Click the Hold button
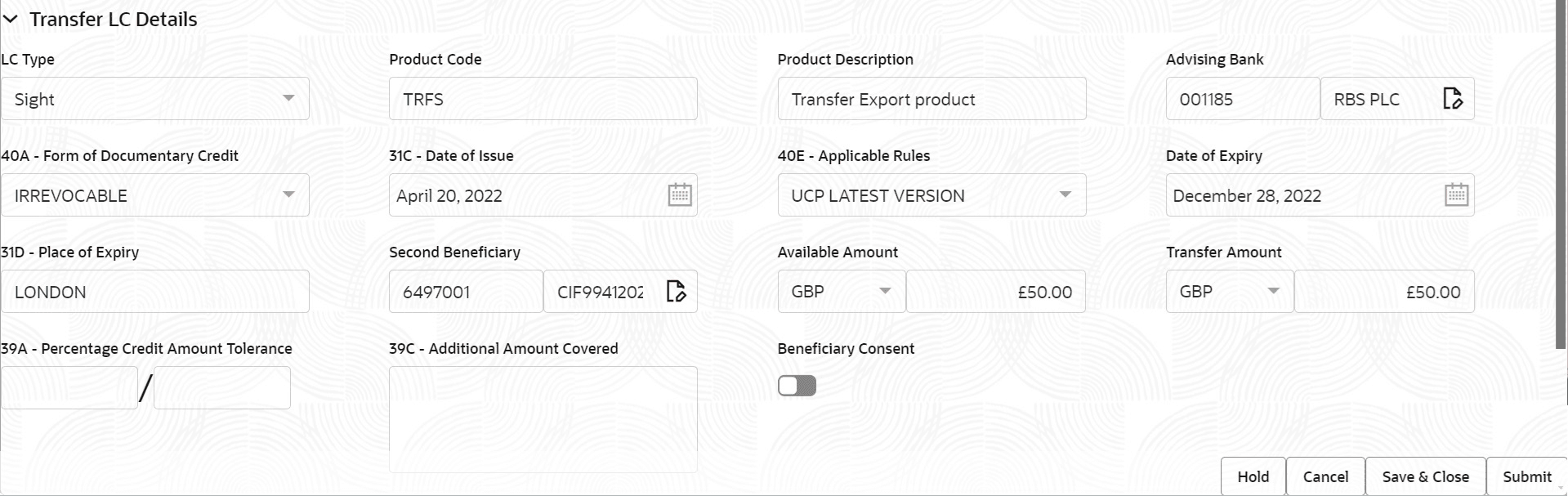 tap(1253, 476)
